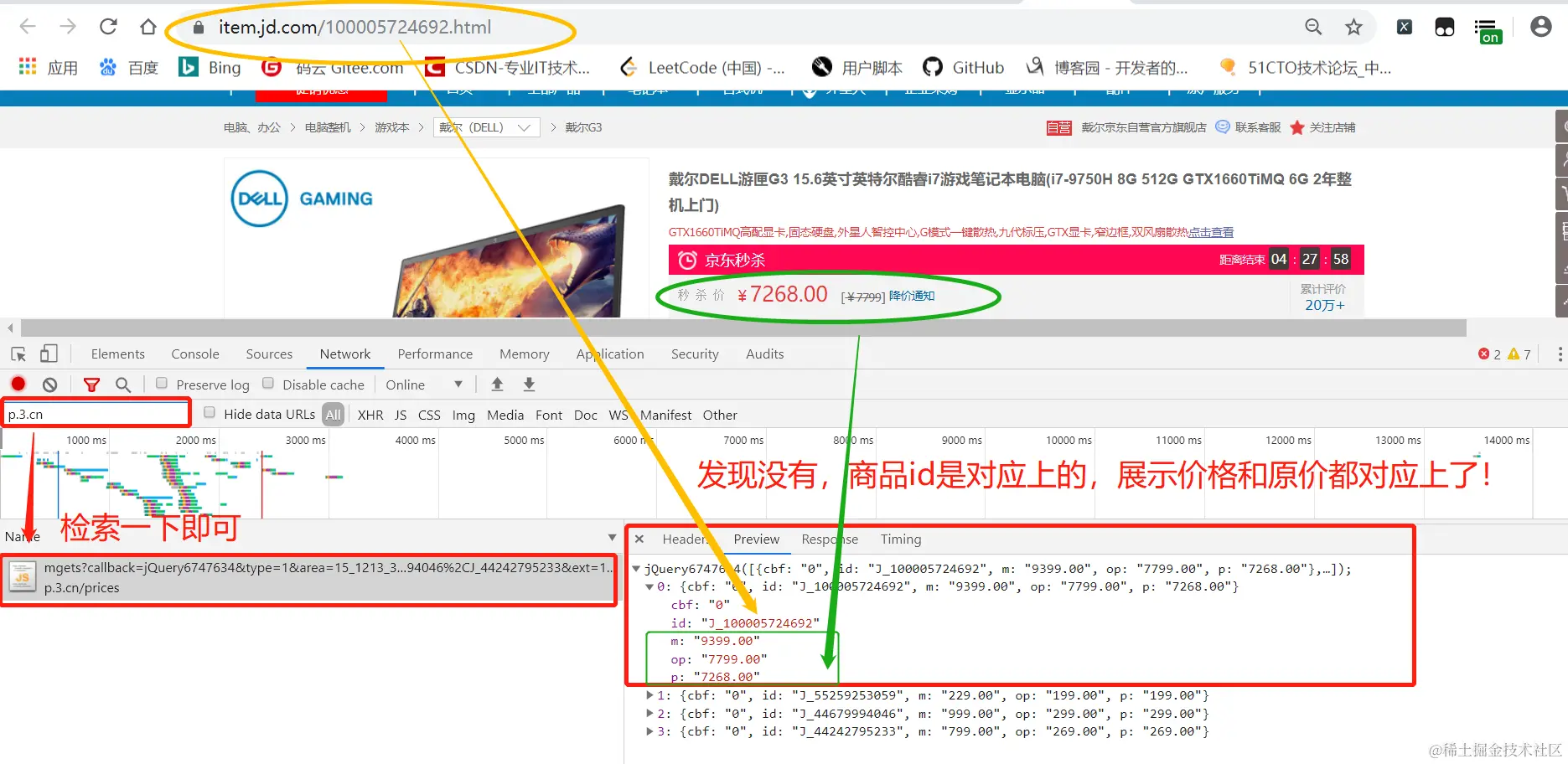Click the export HAR download arrow
The width and height of the screenshot is (1568, 764).
click(x=529, y=385)
